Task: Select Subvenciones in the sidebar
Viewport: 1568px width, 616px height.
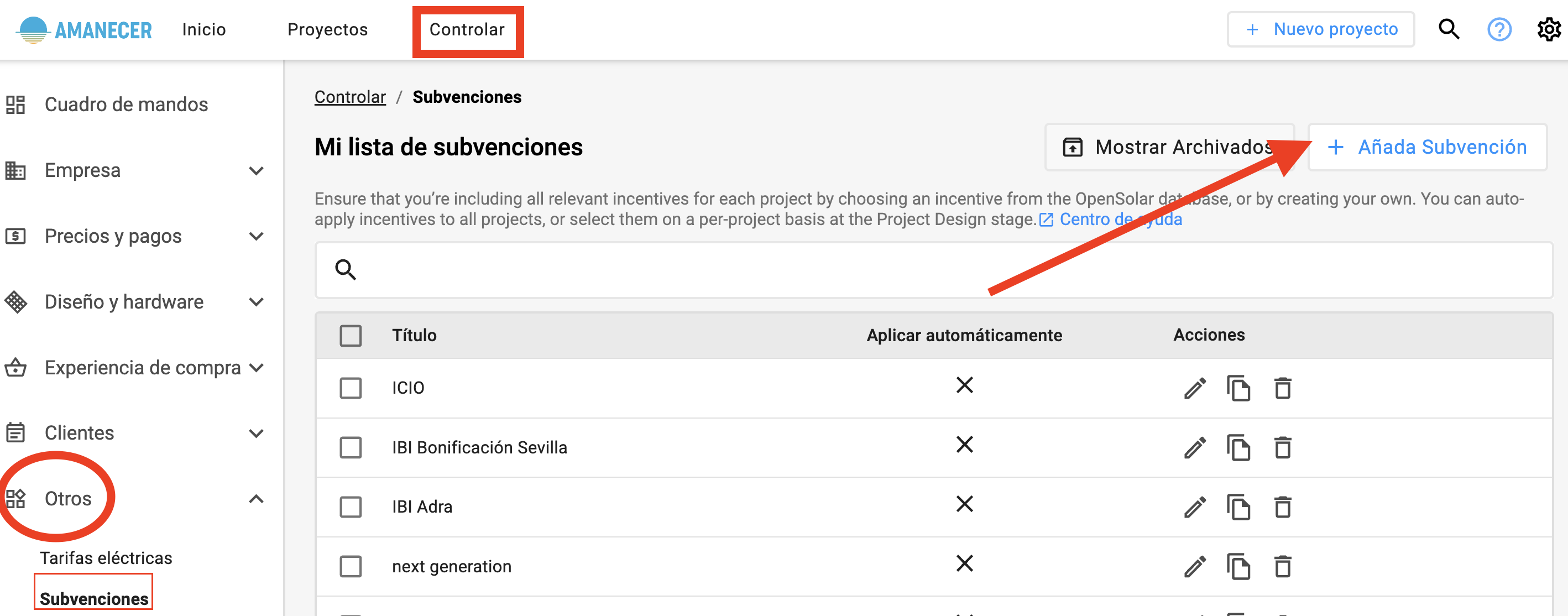Action: tap(94, 599)
